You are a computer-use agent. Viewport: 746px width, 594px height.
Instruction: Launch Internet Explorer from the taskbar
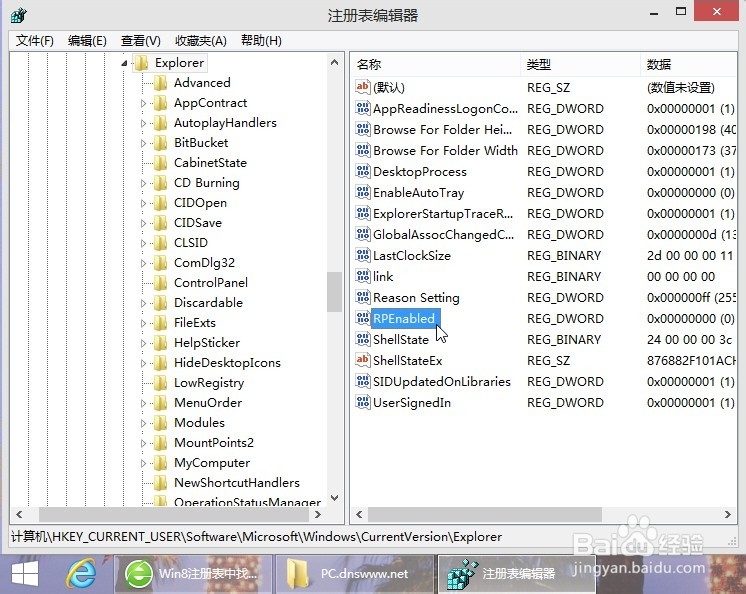(x=80, y=574)
